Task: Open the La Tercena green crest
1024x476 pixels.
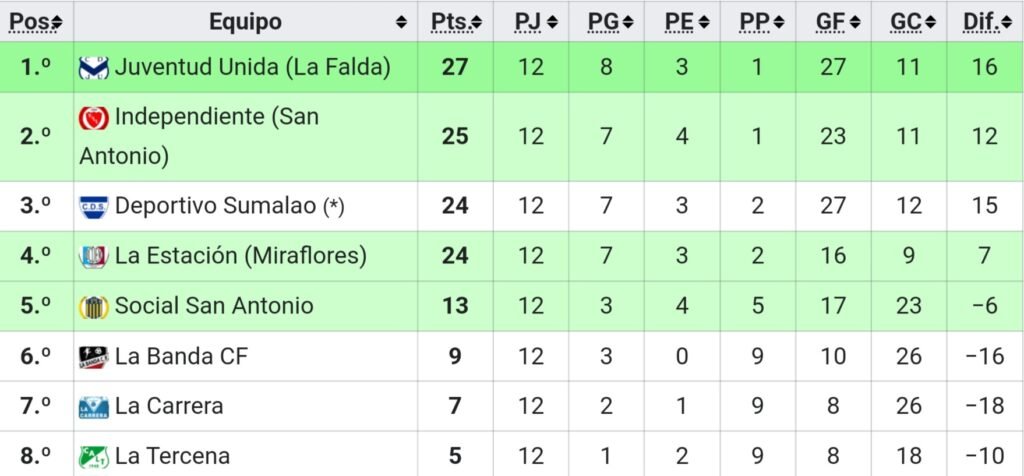Action: click(x=93, y=456)
